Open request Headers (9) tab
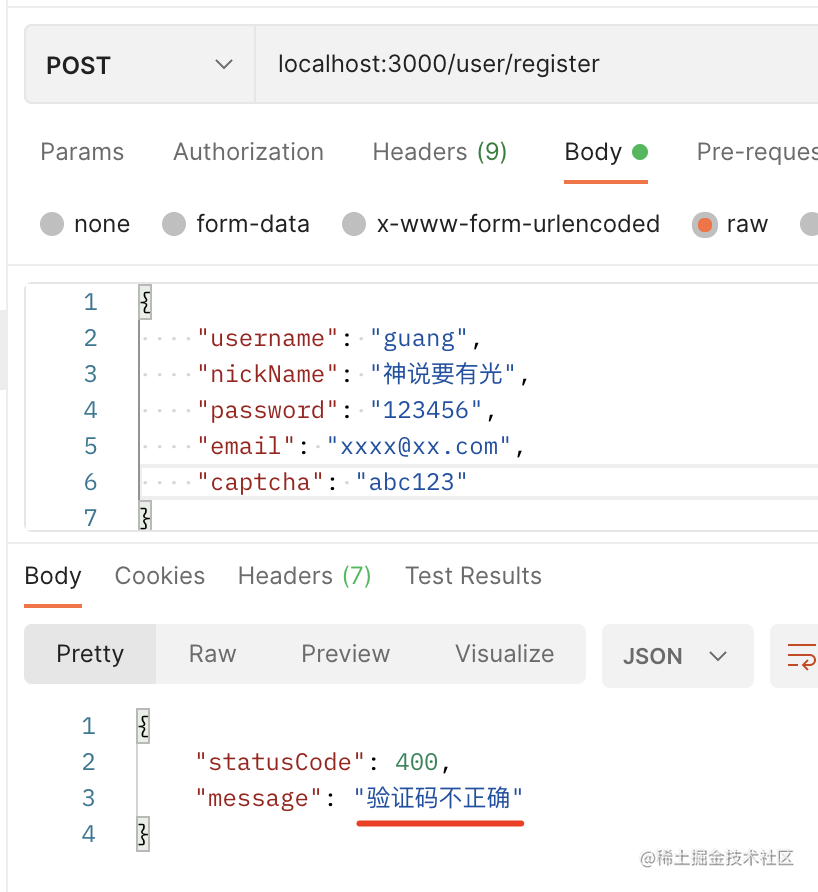The image size is (818, 892). [x=439, y=152]
